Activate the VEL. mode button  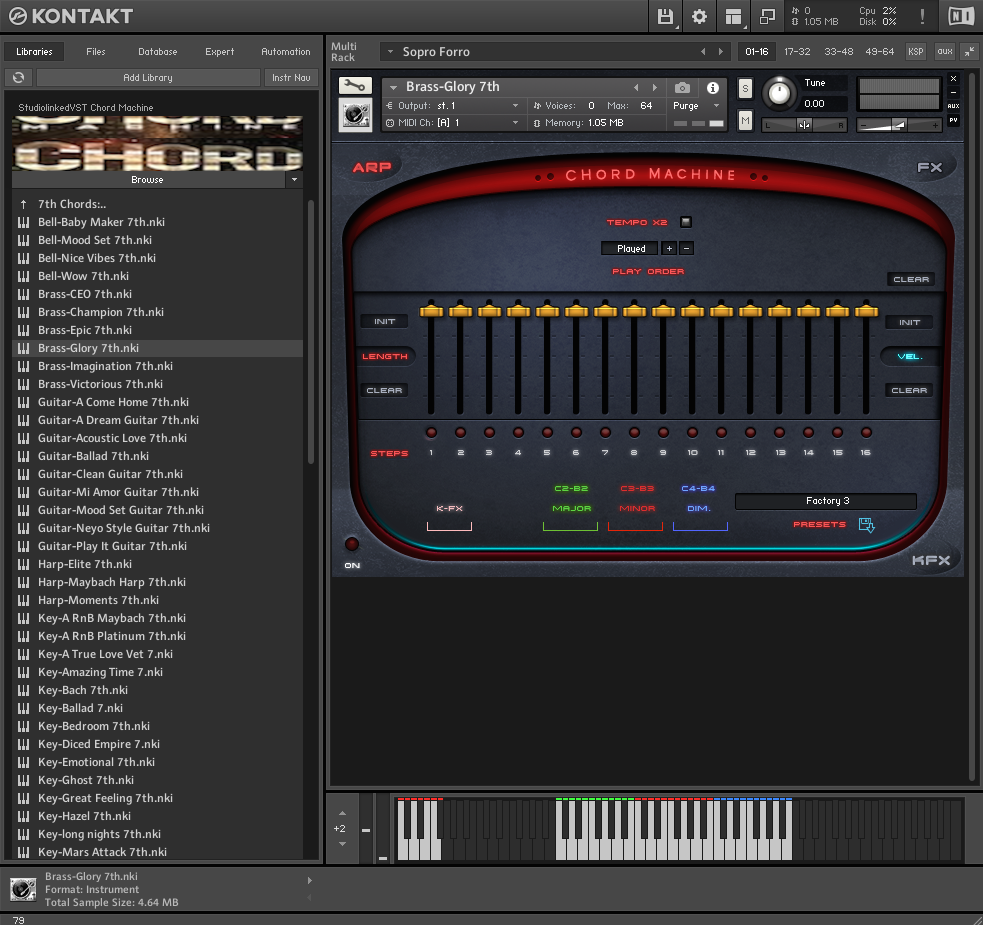click(x=910, y=356)
